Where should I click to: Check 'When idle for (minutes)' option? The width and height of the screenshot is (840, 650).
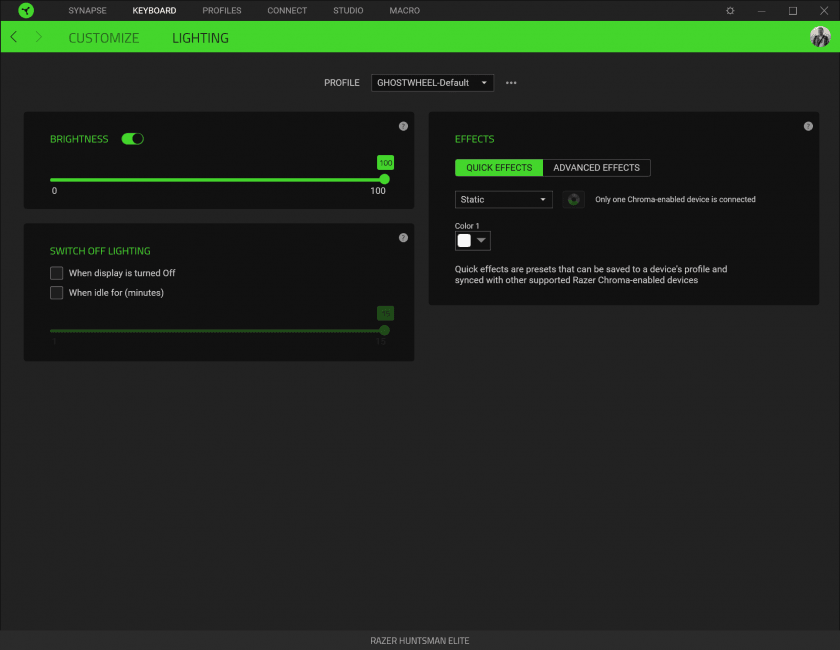pyautogui.click(x=57, y=293)
